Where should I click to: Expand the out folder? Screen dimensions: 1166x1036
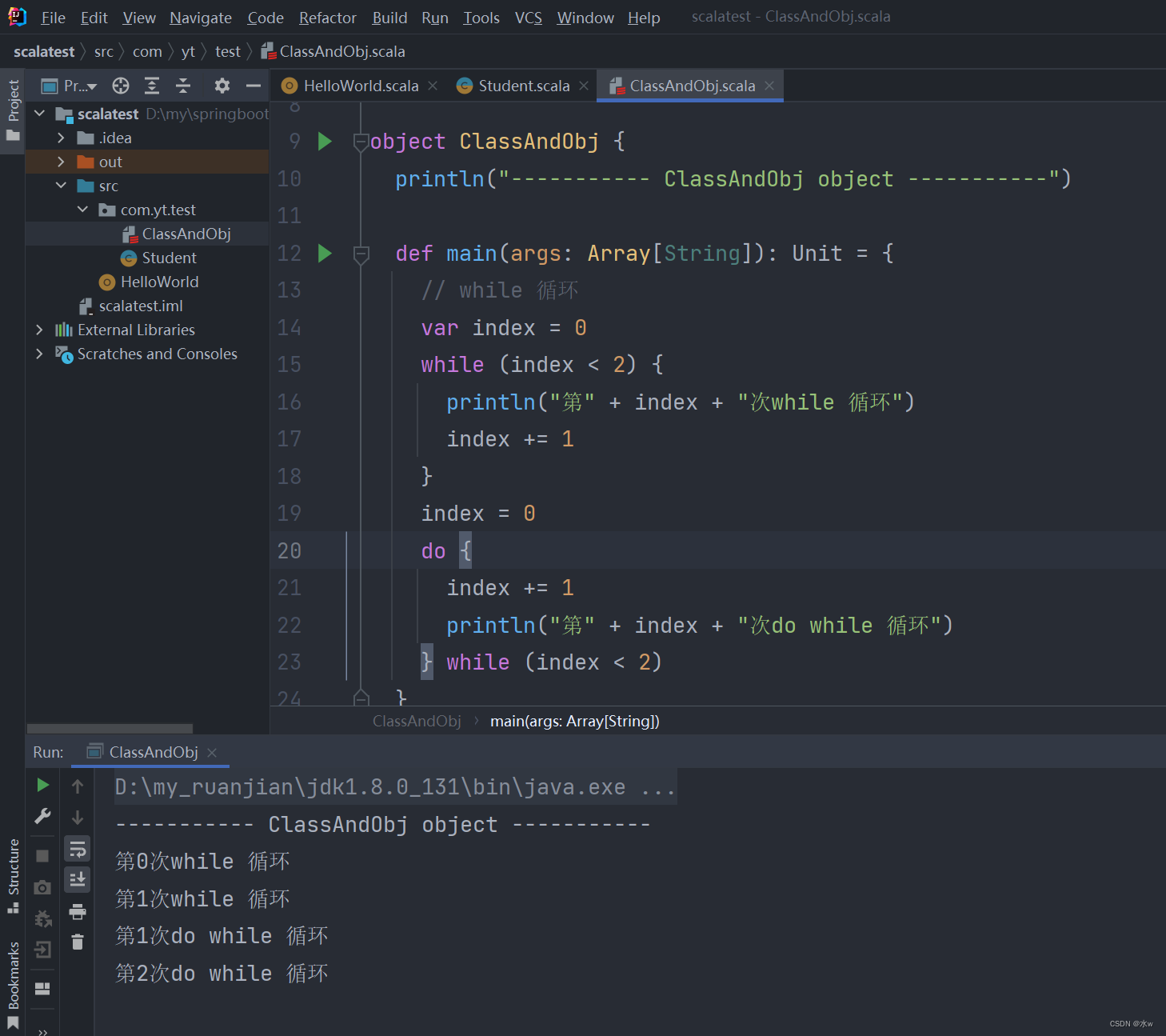pyautogui.click(x=61, y=162)
